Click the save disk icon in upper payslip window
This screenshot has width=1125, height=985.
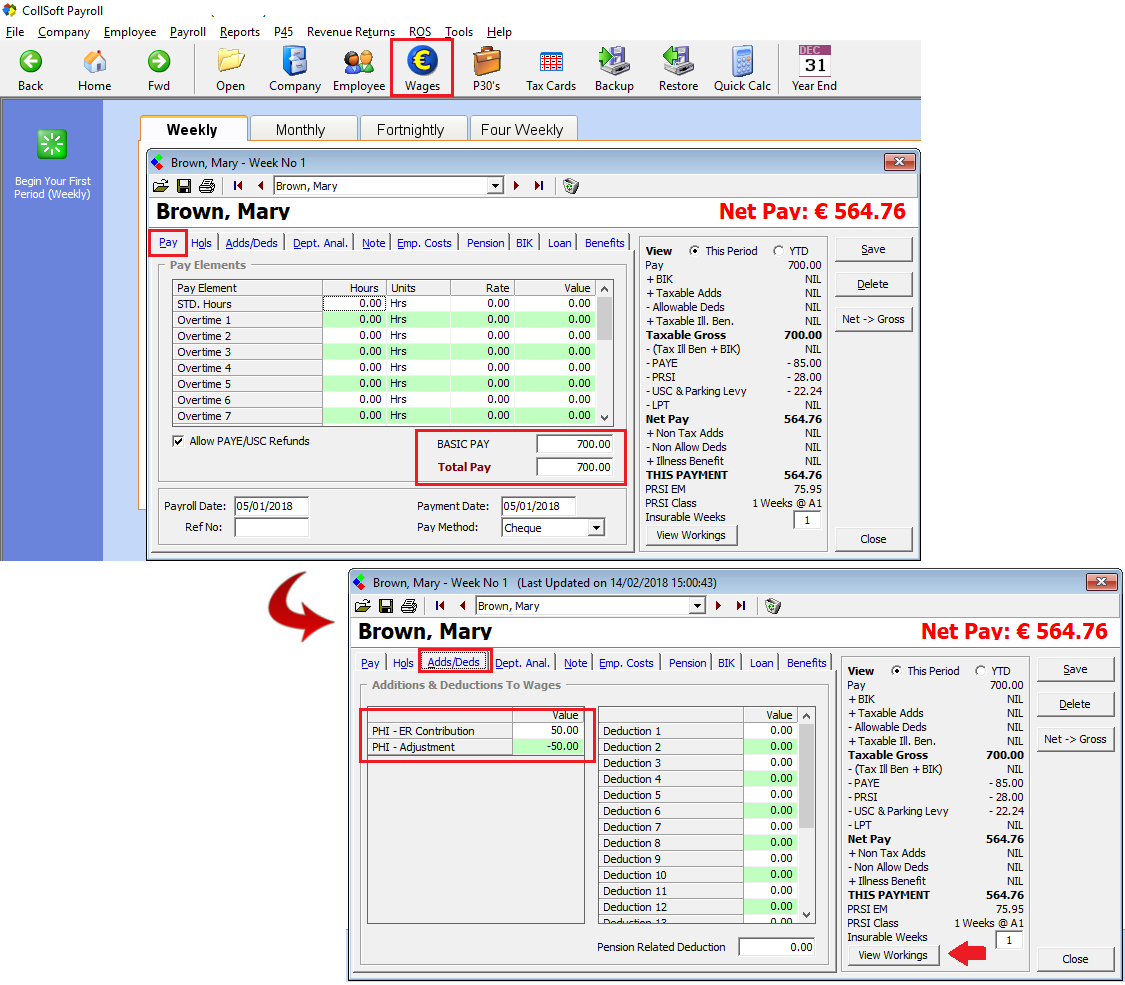pos(184,186)
